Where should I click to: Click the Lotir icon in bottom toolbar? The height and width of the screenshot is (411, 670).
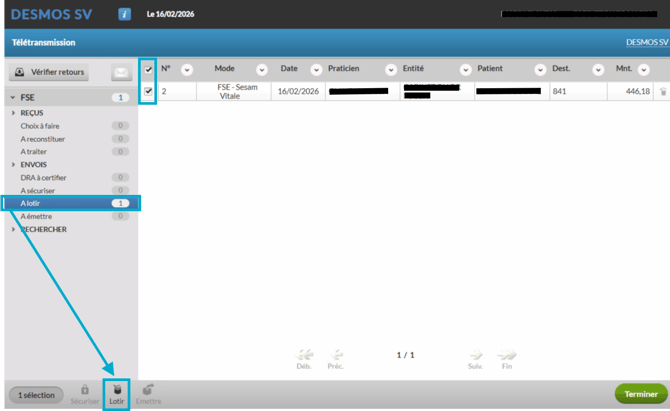117,390
